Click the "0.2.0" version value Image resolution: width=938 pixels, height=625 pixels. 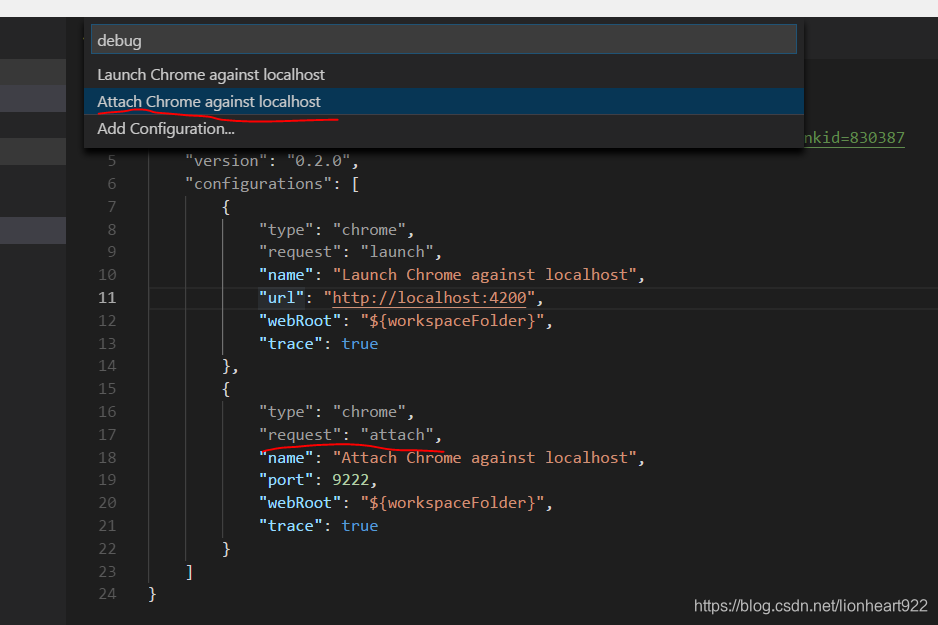tap(318, 161)
